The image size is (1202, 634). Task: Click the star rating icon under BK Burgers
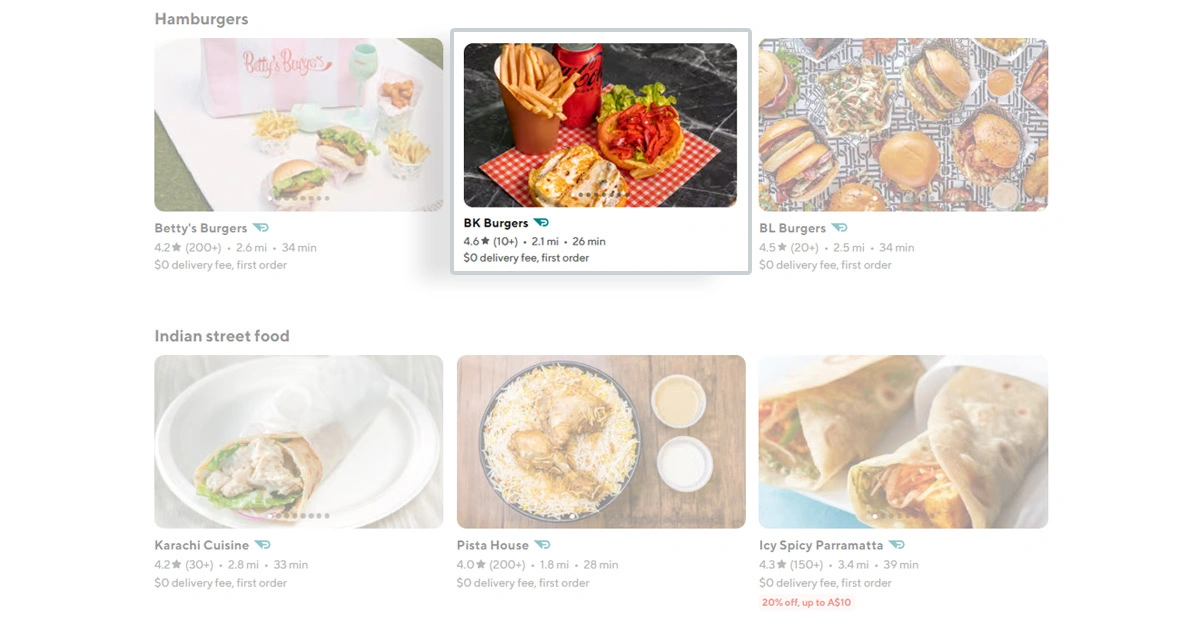point(485,241)
